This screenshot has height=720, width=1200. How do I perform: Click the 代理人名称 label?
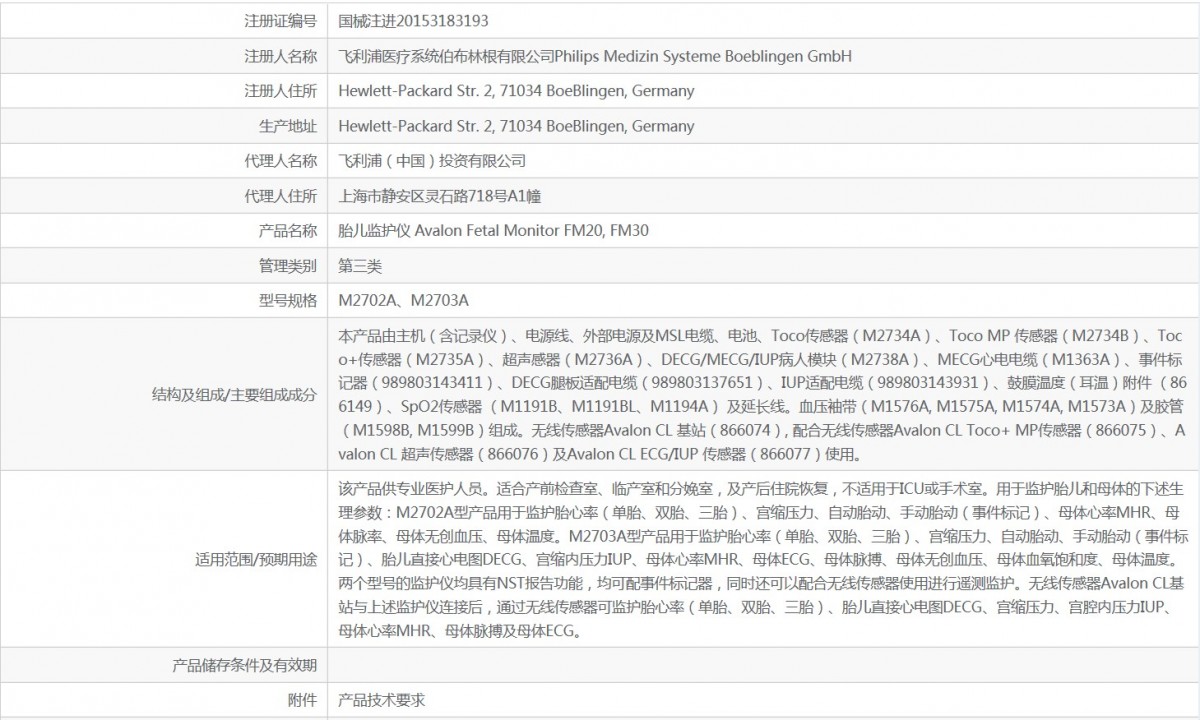[x=280, y=161]
